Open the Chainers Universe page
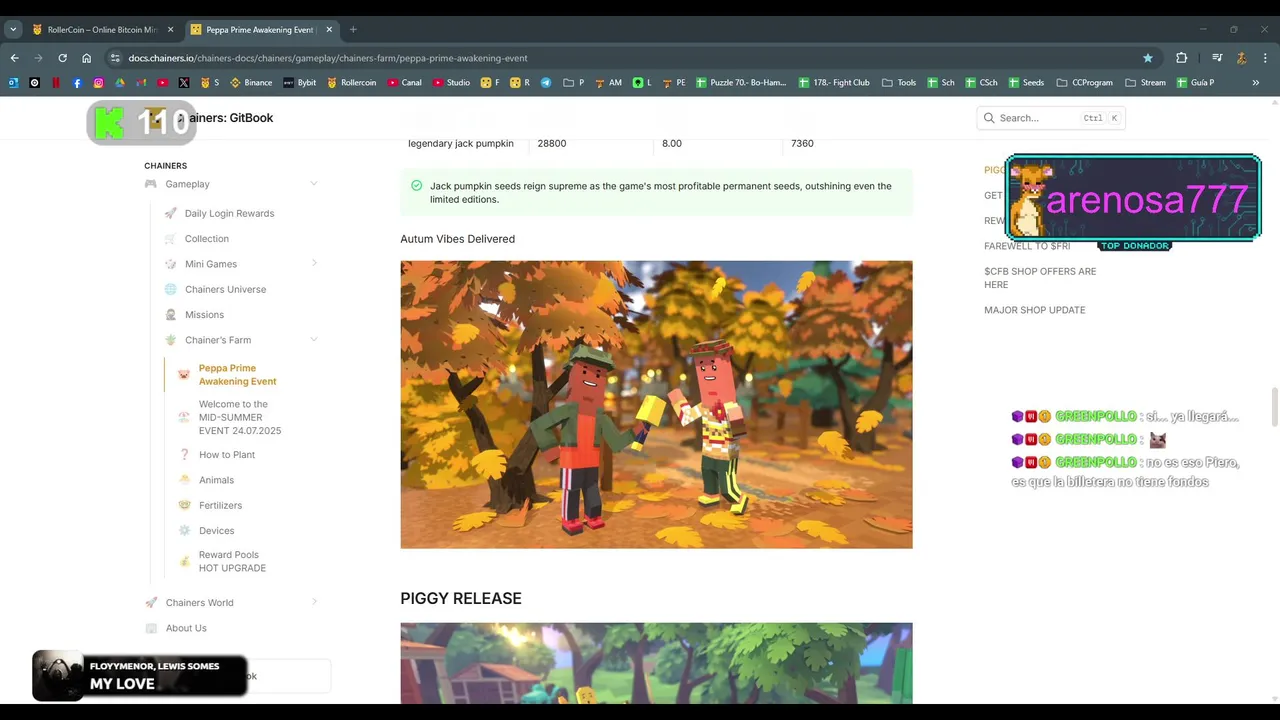1280x720 pixels. coord(225,289)
